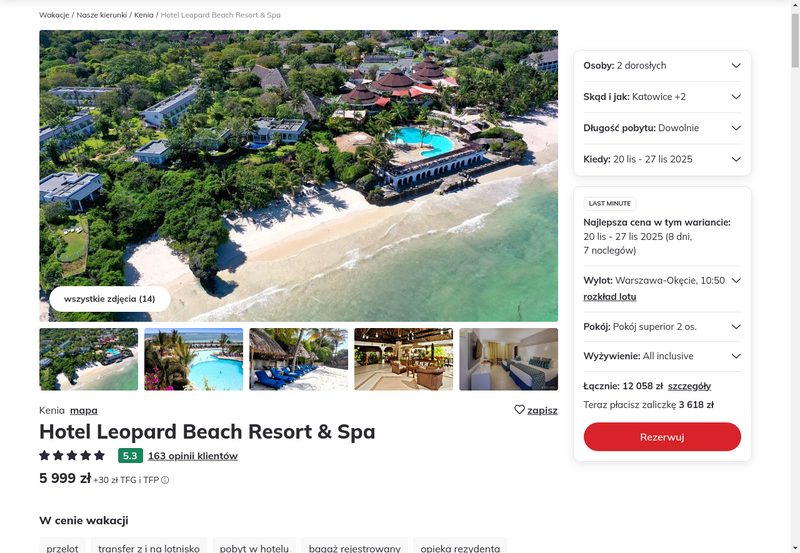Open the rozkład lotu link
800x553 pixels.
point(610,296)
